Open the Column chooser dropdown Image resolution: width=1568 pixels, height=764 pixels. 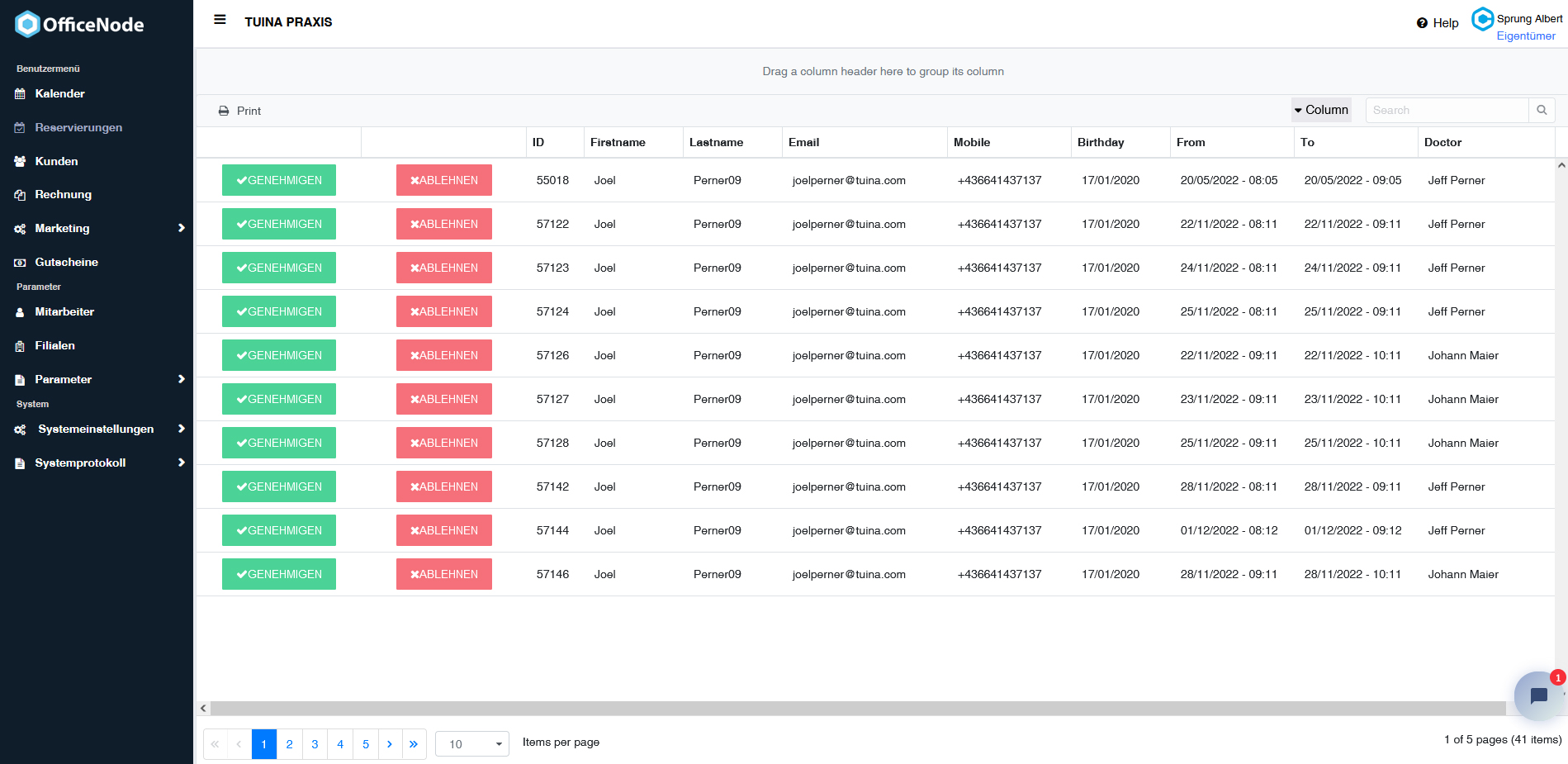(x=1321, y=110)
